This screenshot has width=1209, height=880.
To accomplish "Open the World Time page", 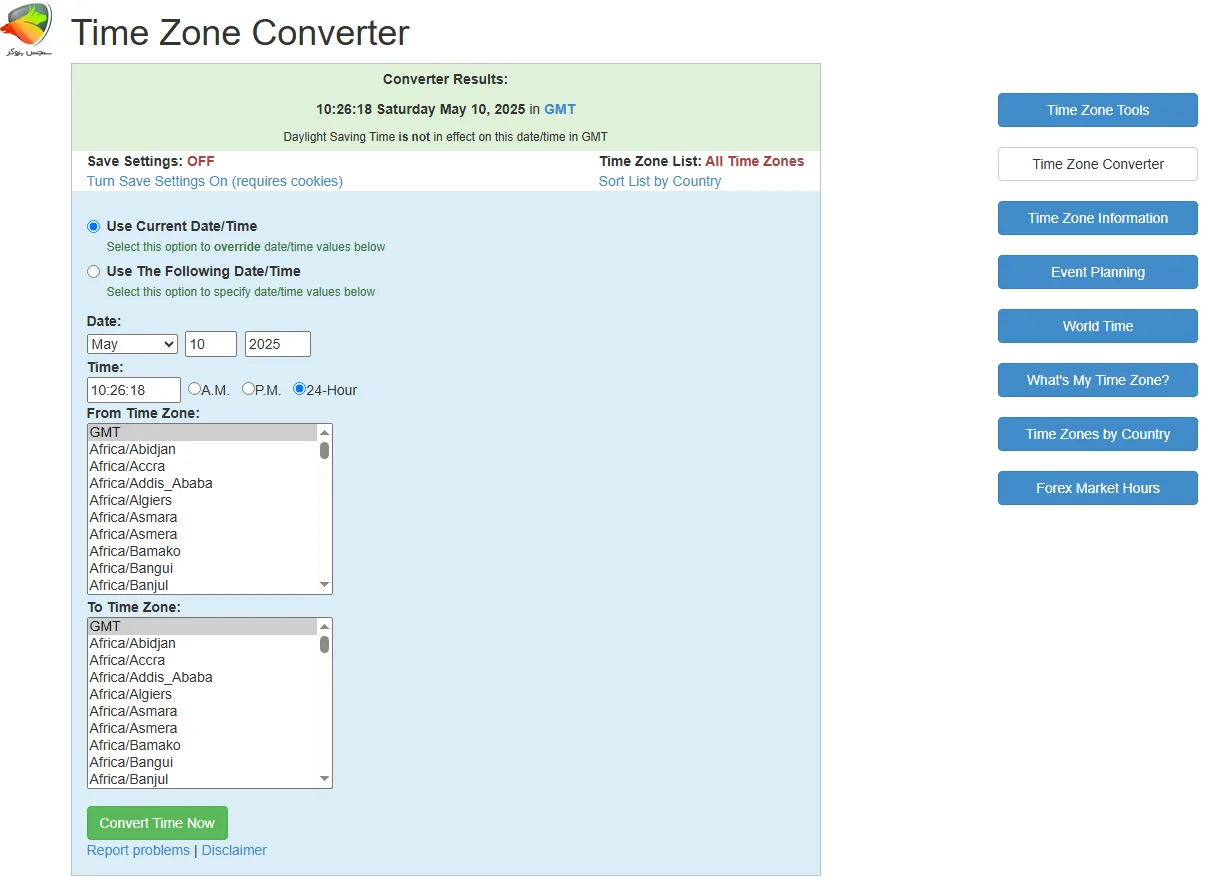I will click(1097, 326).
